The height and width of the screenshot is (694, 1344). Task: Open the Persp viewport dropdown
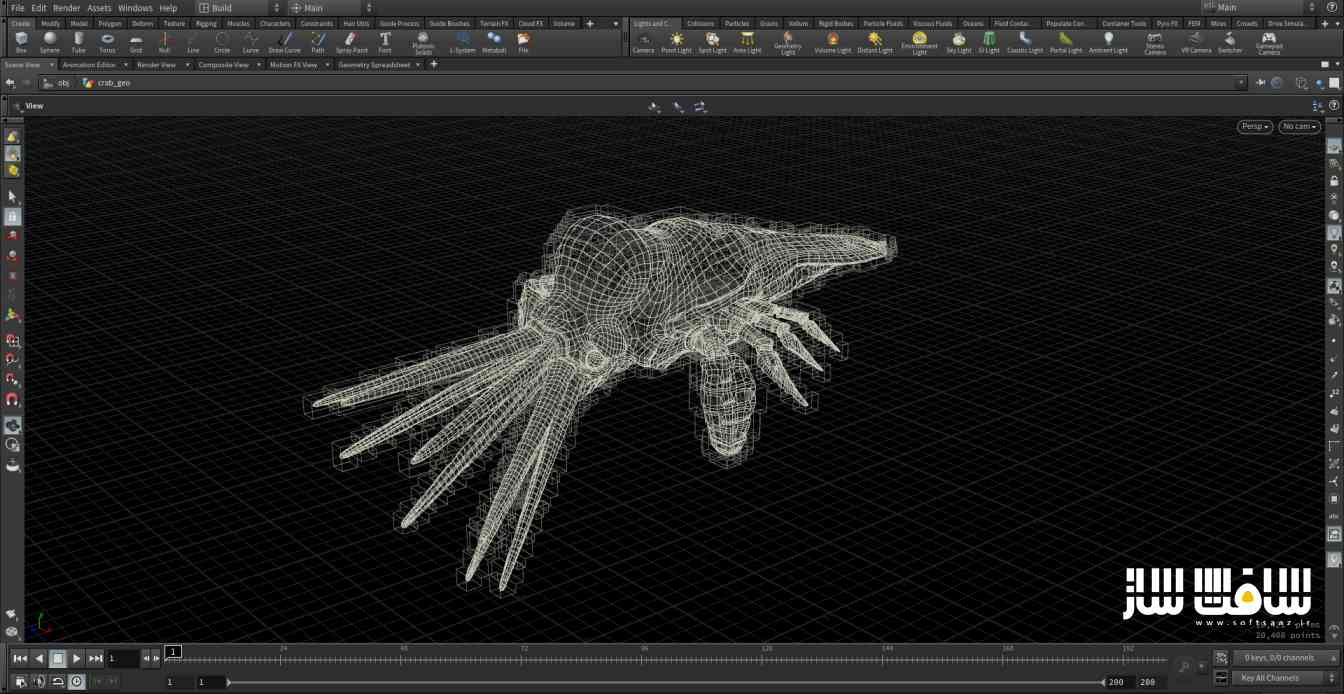(1255, 127)
